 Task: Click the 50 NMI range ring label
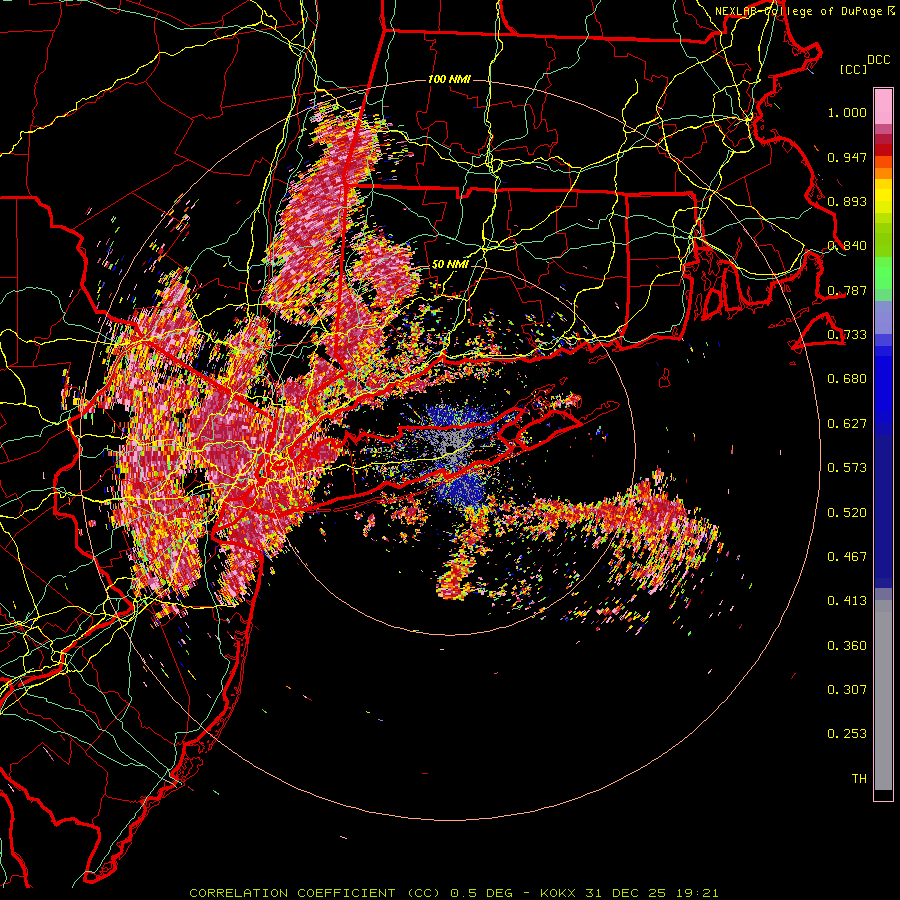click(450, 265)
